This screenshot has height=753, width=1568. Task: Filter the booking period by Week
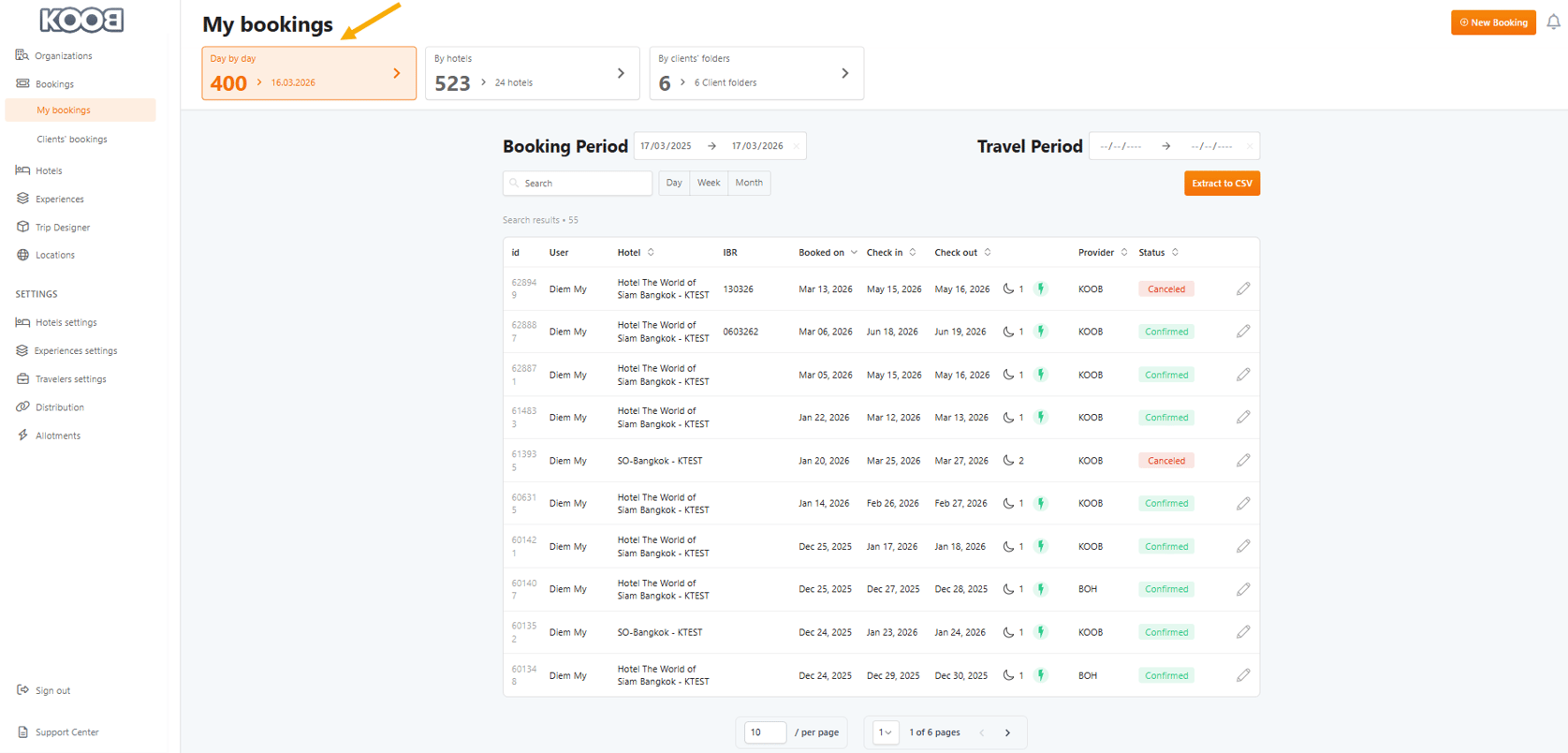click(x=709, y=183)
